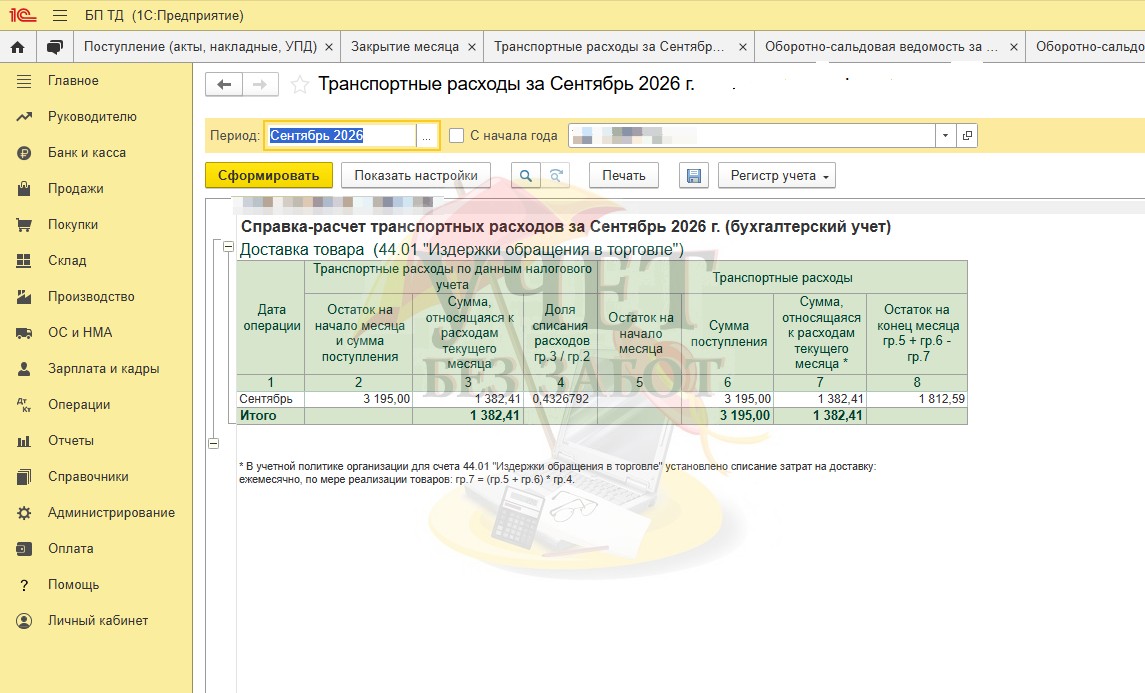
Task: Go forward with the right arrow
Action: [260, 85]
